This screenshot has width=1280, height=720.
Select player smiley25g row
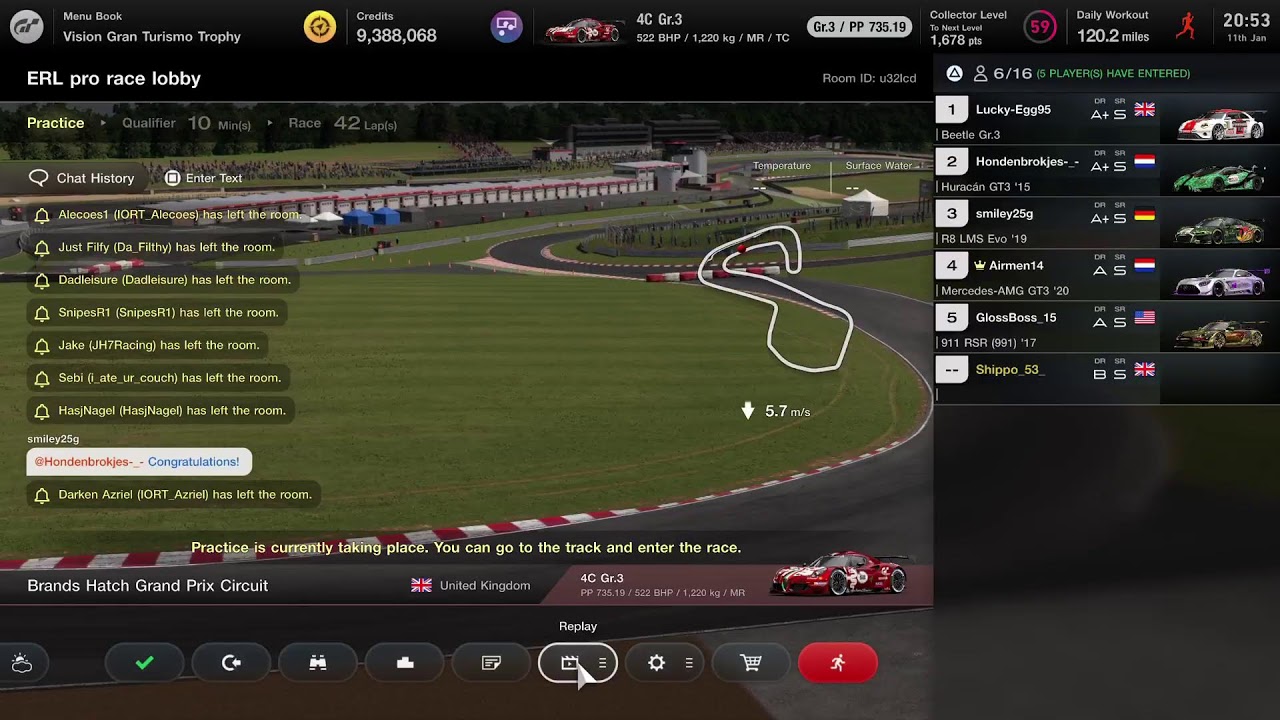[1107, 224]
